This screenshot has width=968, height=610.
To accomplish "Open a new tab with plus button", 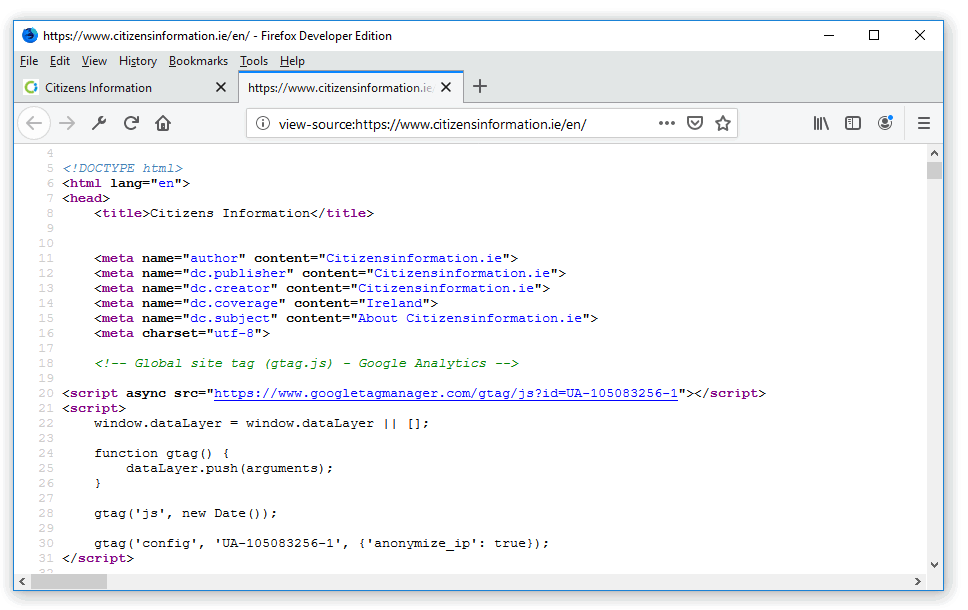I will (x=480, y=87).
